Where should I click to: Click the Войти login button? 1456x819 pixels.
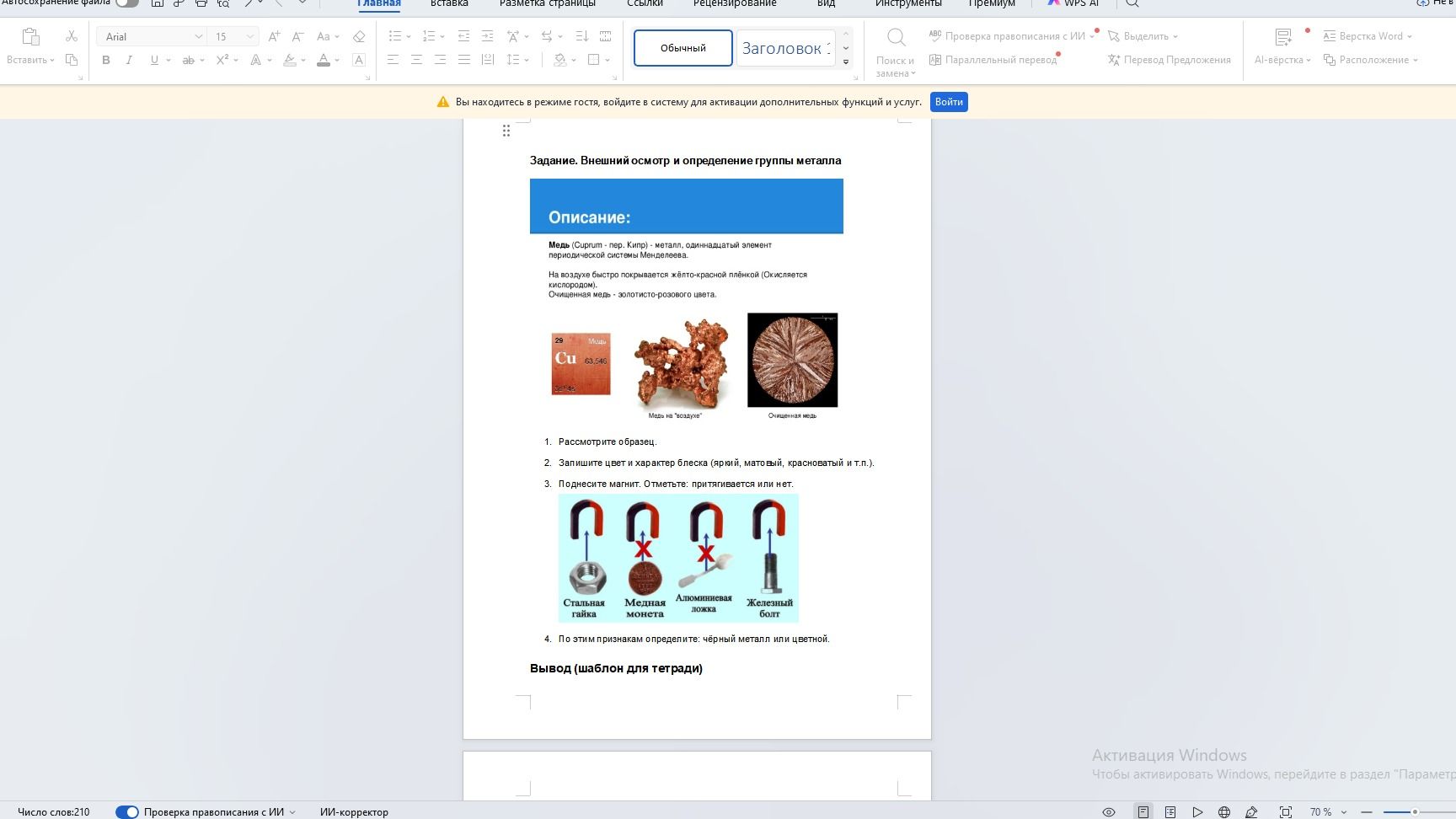pos(949,102)
